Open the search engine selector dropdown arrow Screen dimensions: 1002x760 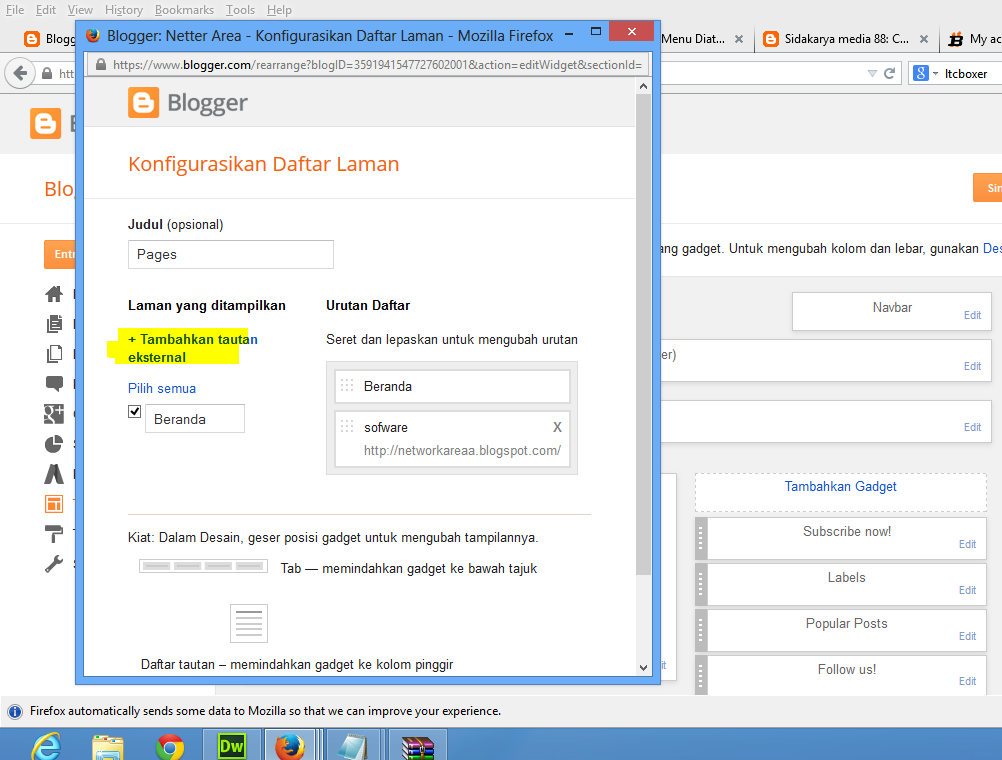pyautogui.click(x=936, y=74)
